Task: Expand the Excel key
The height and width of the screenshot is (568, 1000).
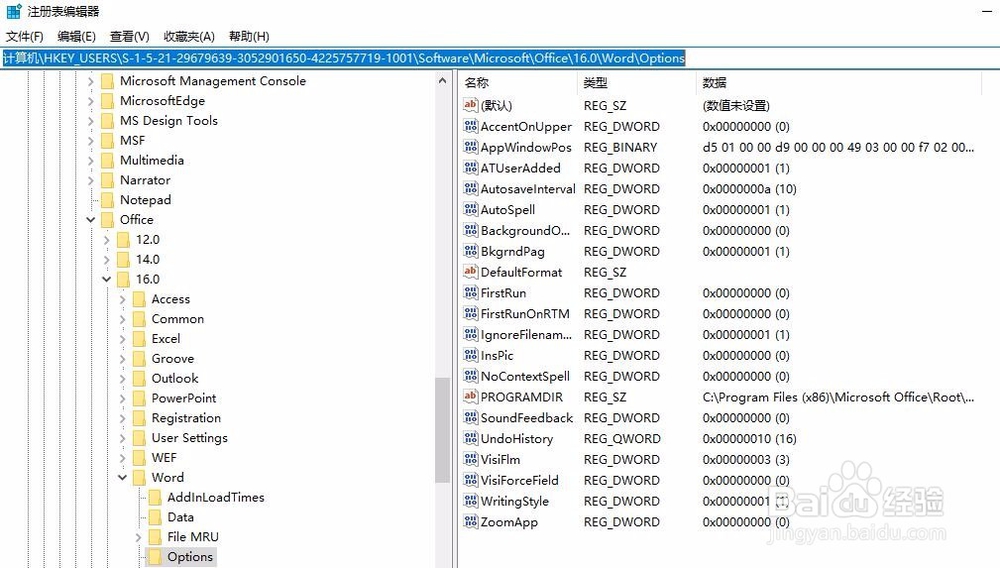Action: [122, 339]
